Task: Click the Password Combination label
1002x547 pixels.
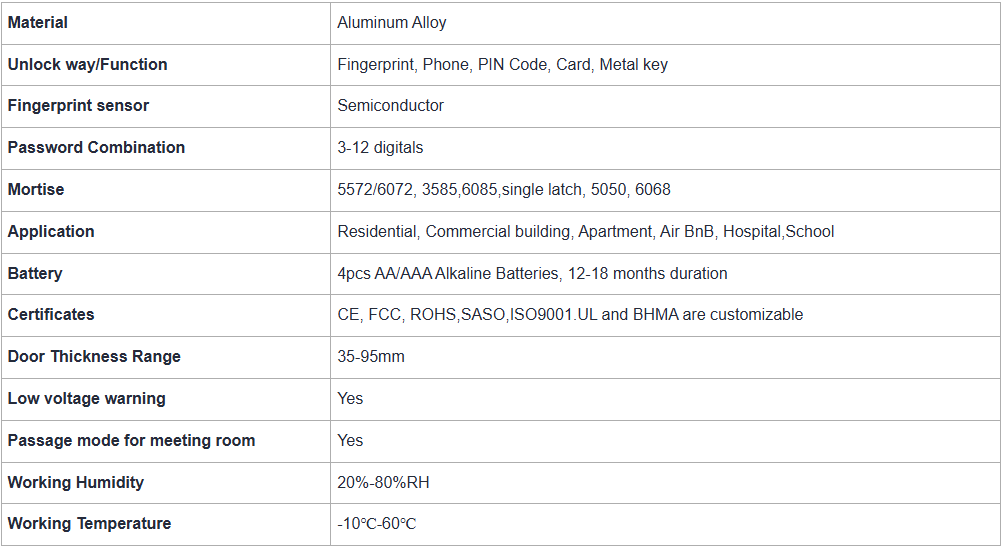Action: pyautogui.click(x=96, y=147)
